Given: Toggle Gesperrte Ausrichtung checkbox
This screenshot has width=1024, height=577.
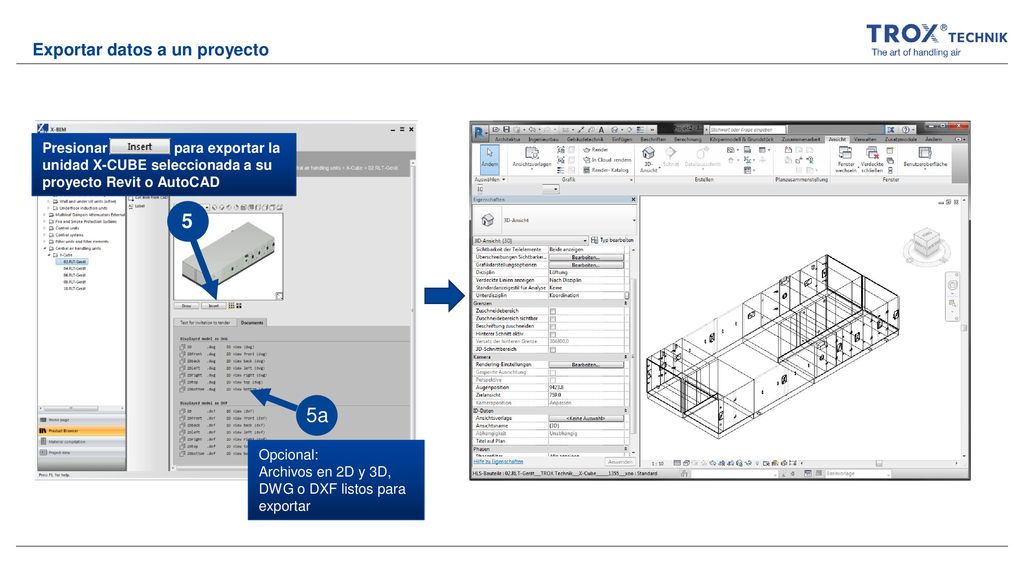Looking at the screenshot, I should tap(552, 372).
